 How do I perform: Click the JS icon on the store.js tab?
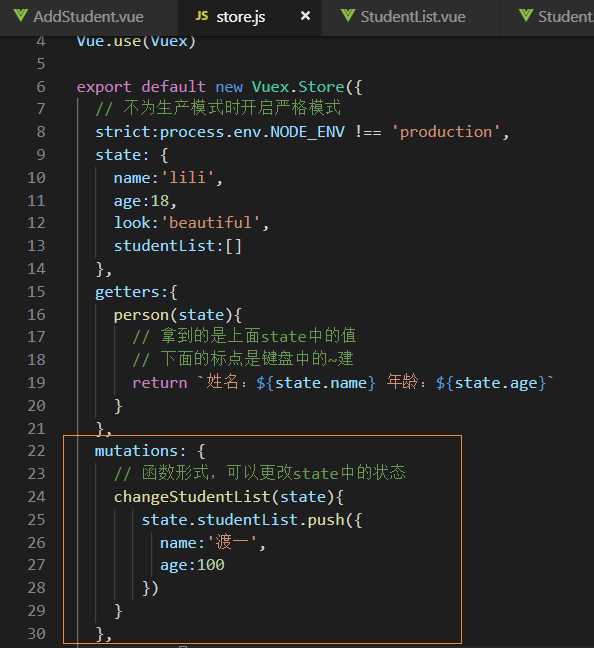(x=202, y=16)
